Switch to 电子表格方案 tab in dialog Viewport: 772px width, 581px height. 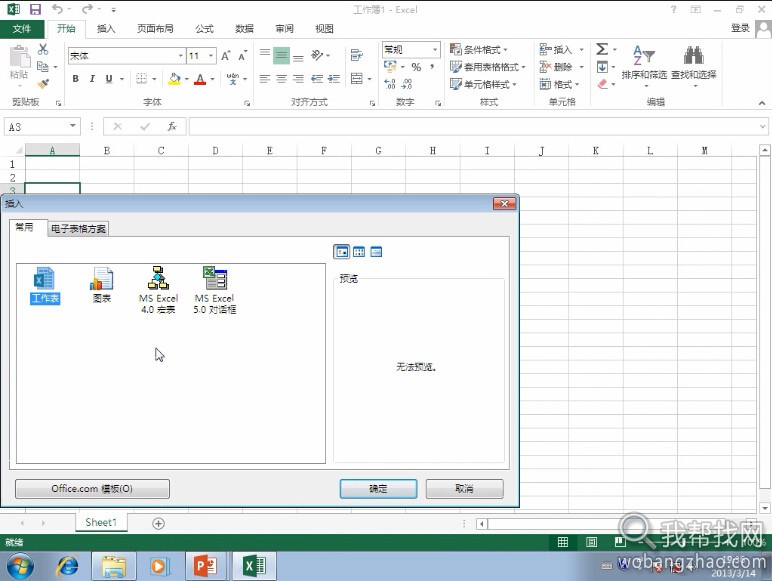pyautogui.click(x=78, y=228)
